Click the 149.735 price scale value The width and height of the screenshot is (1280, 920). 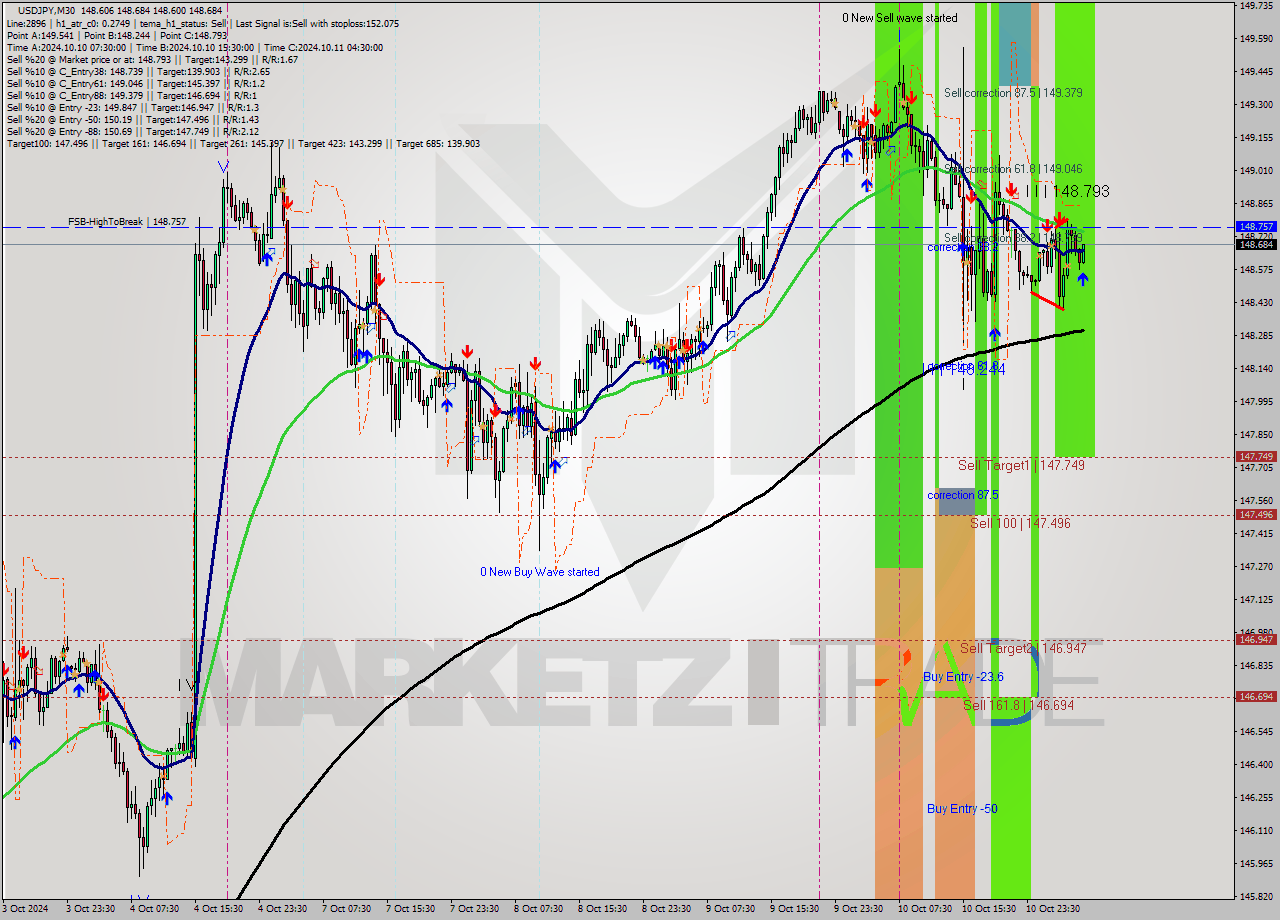pyautogui.click(x=1256, y=5)
